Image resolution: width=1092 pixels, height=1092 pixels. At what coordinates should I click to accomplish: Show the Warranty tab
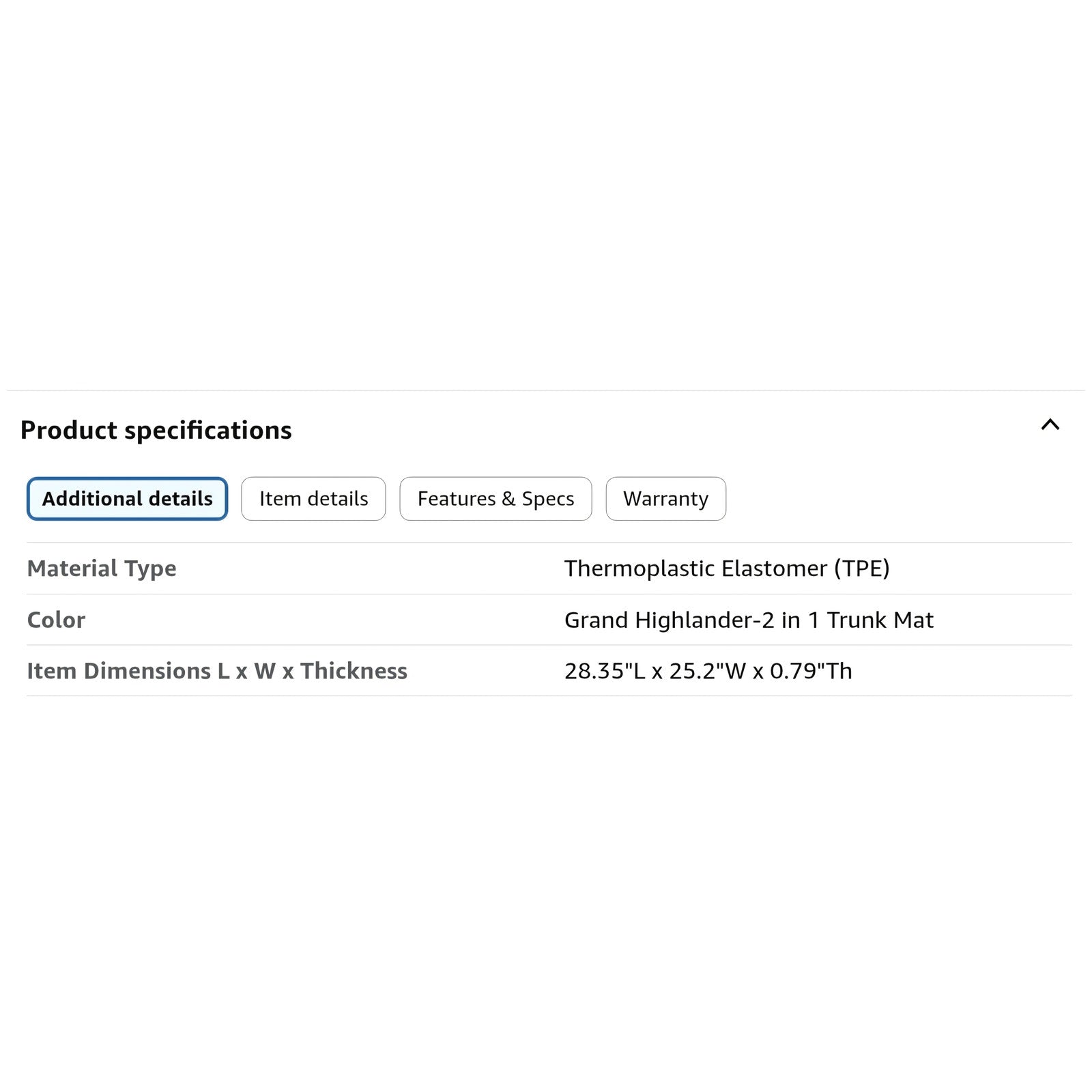(665, 499)
